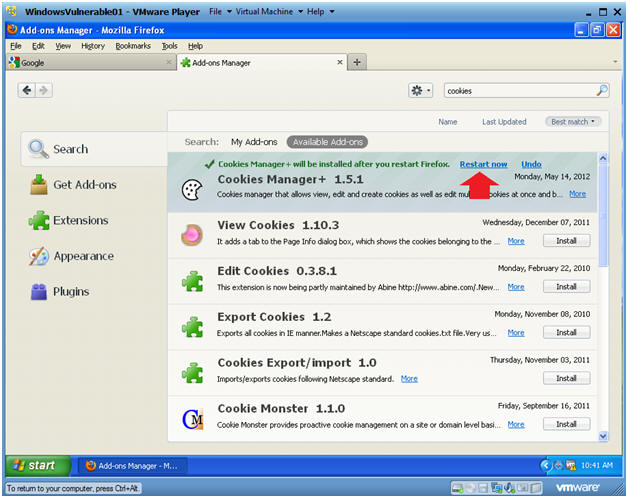
Task: Click the Export Cookies puzzle piece icon
Action: point(192,327)
